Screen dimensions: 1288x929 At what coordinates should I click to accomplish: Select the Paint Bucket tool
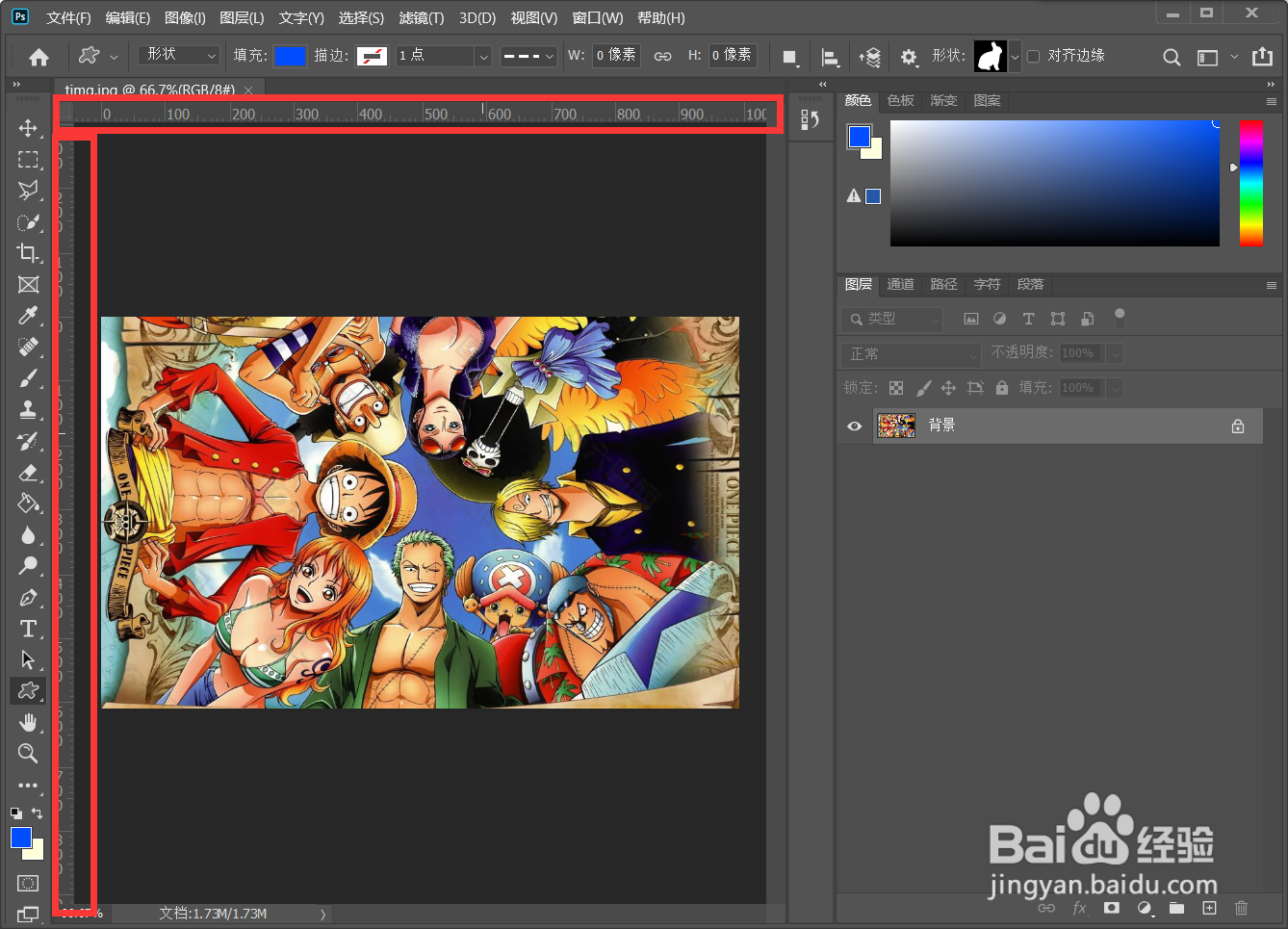click(x=28, y=503)
